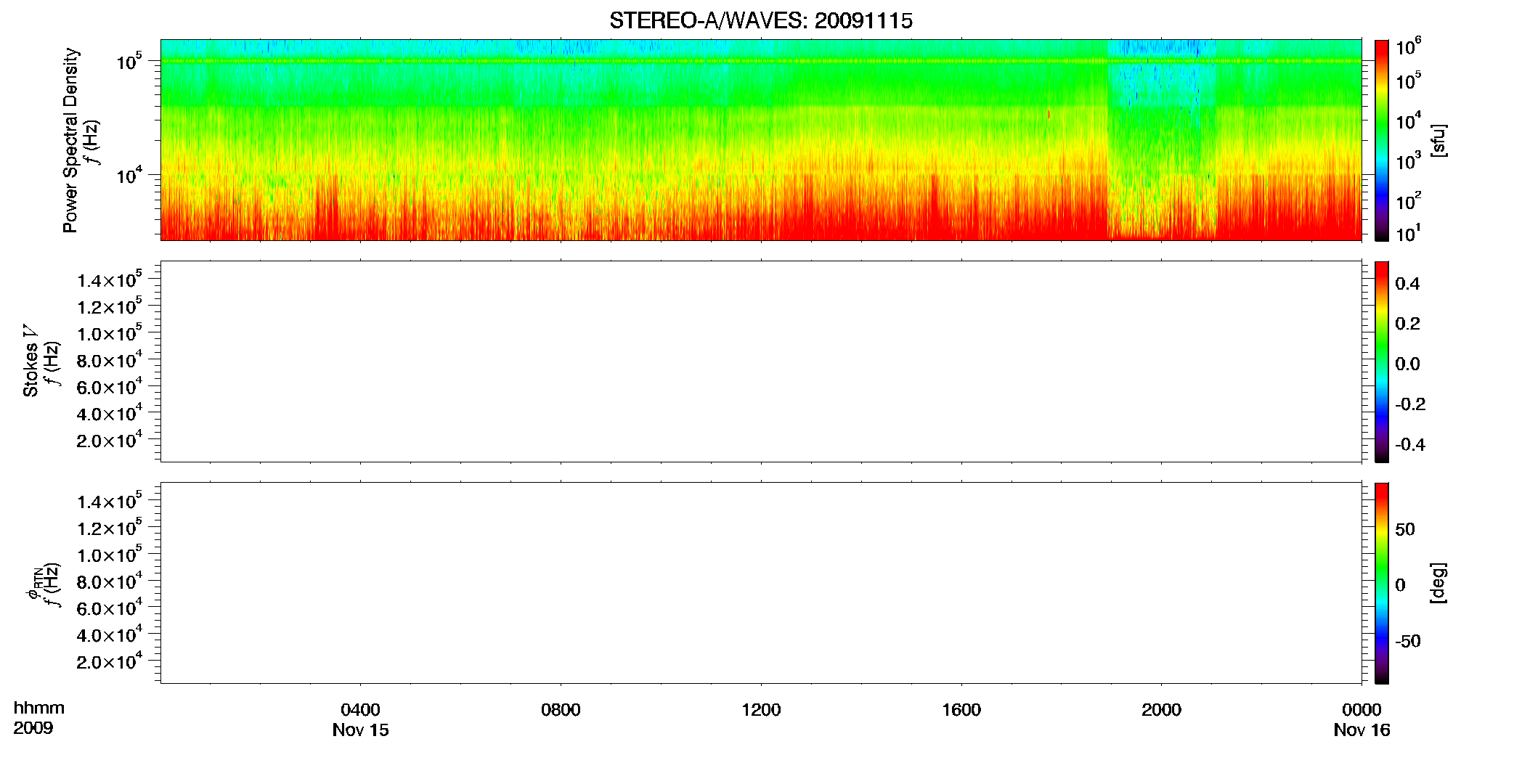
Task: Click the blue low-power patch near 2000 in spectrogram
Action: point(1160,73)
